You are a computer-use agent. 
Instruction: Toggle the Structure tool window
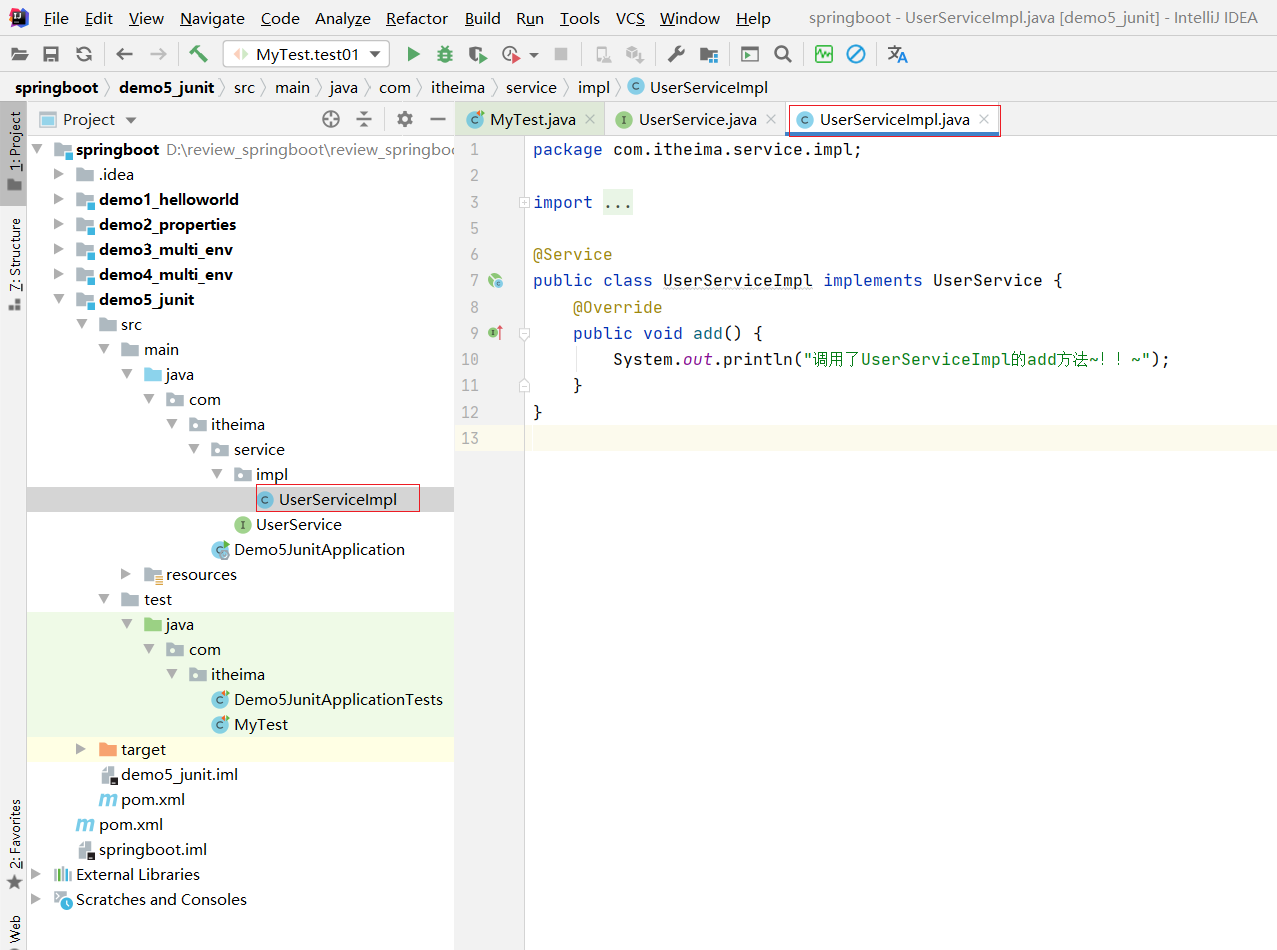(x=14, y=262)
